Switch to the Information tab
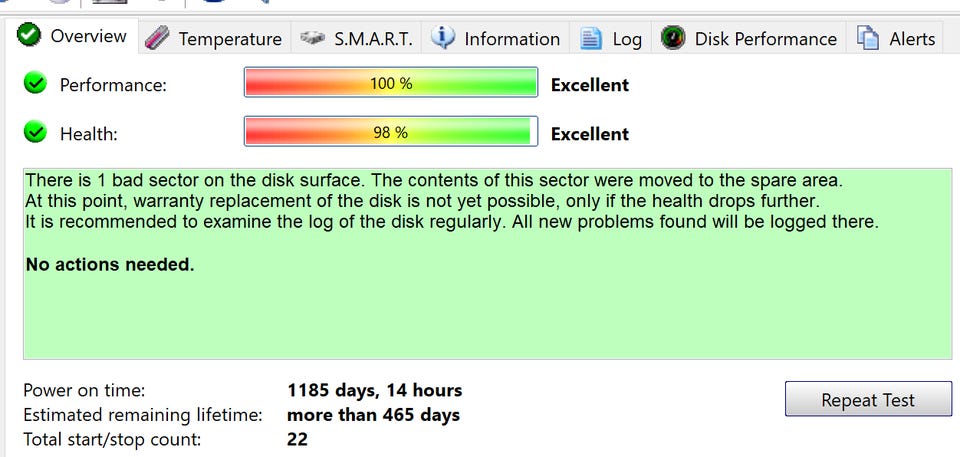Viewport: 960px width, 457px height. [495, 39]
